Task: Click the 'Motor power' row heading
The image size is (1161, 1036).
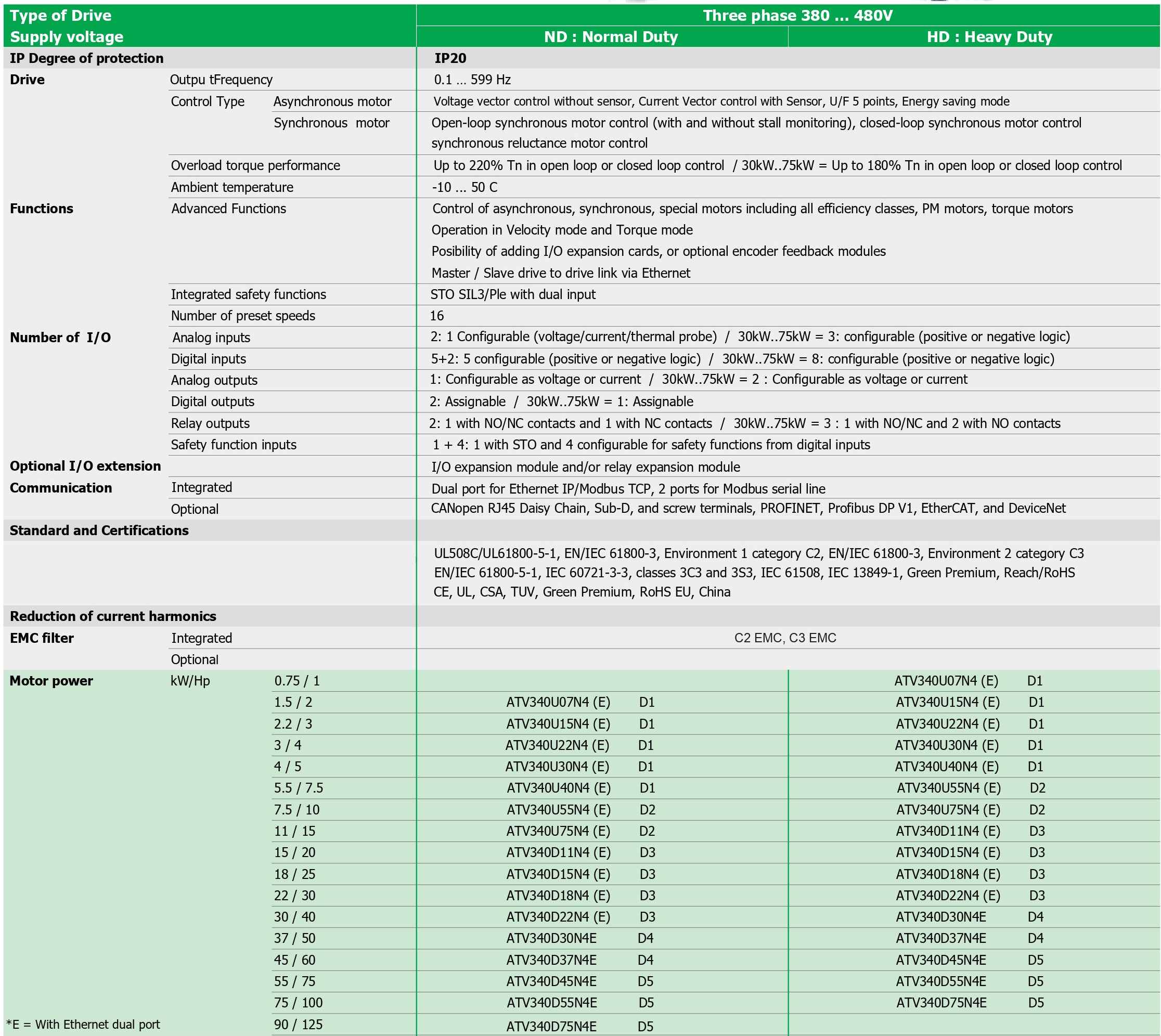Action: (x=51, y=681)
